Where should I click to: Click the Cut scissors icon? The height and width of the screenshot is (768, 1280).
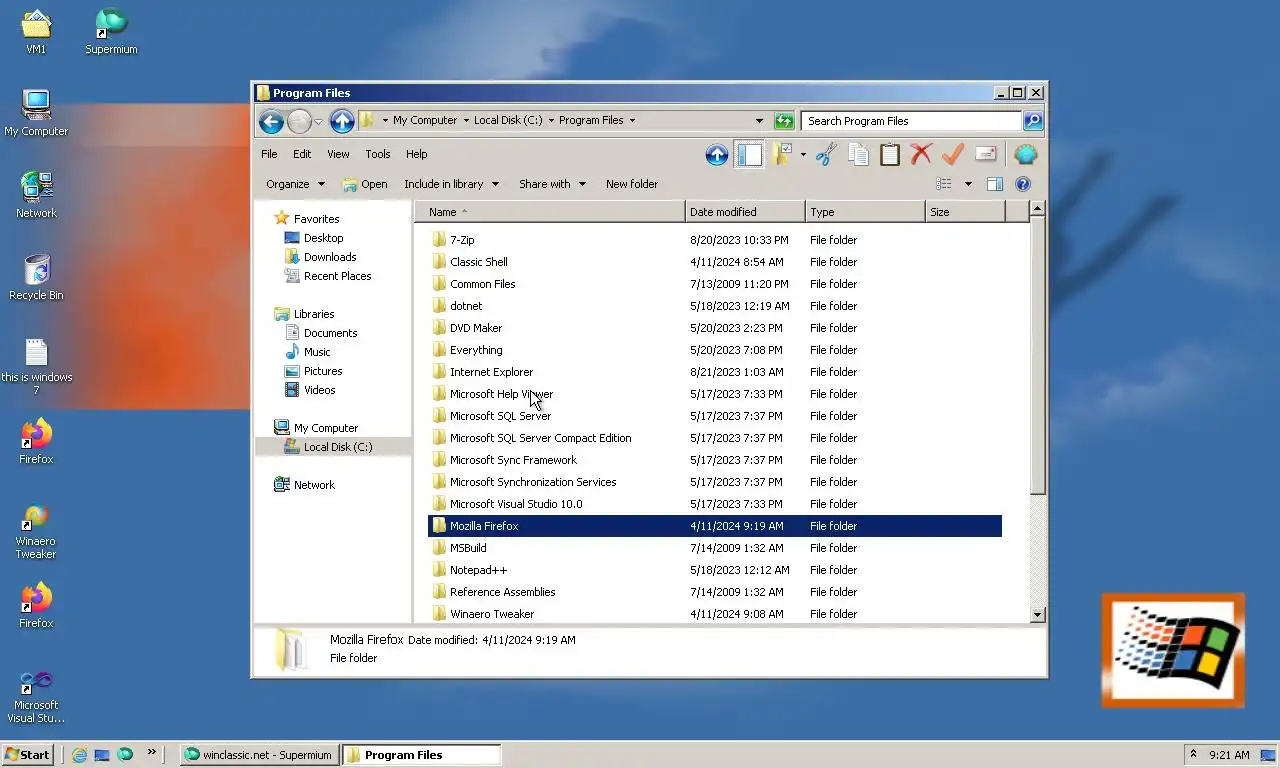click(x=826, y=155)
